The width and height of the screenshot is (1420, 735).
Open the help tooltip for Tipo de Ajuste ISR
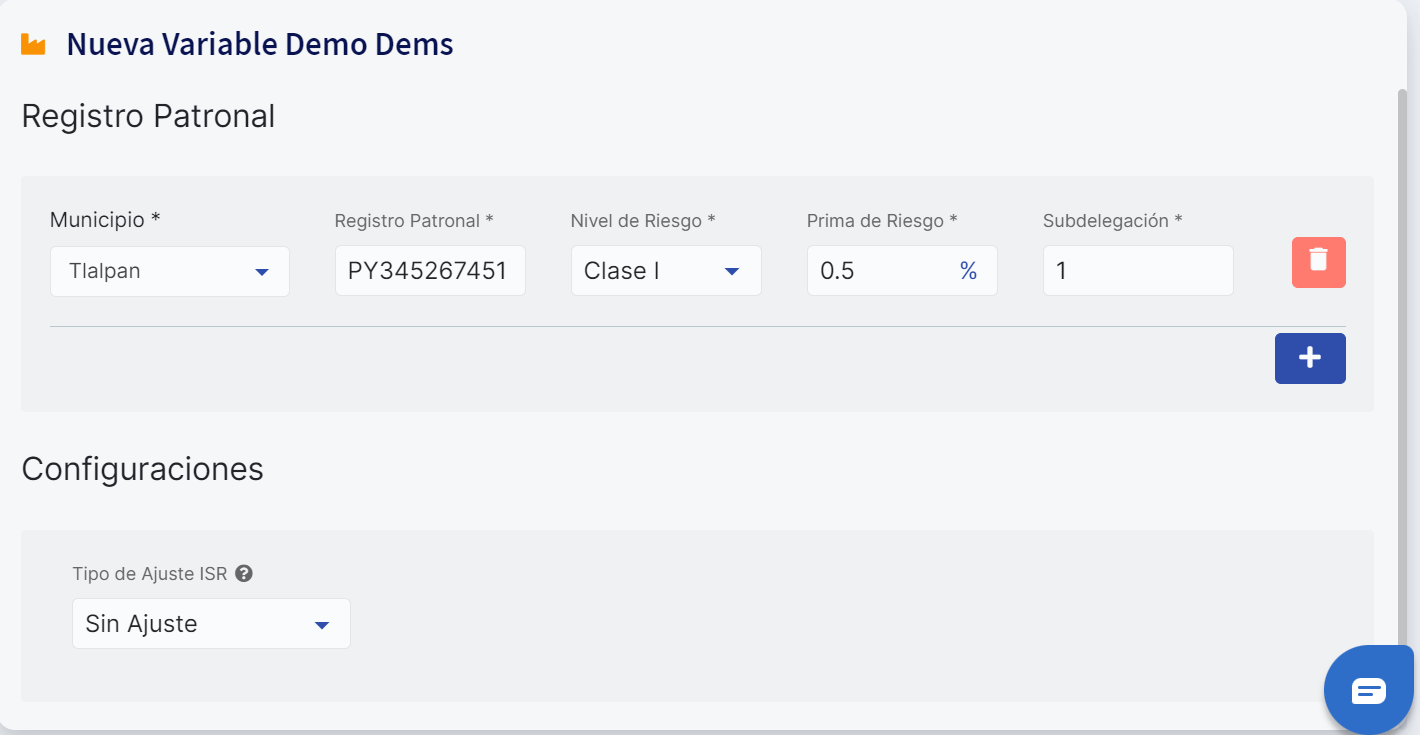(244, 574)
